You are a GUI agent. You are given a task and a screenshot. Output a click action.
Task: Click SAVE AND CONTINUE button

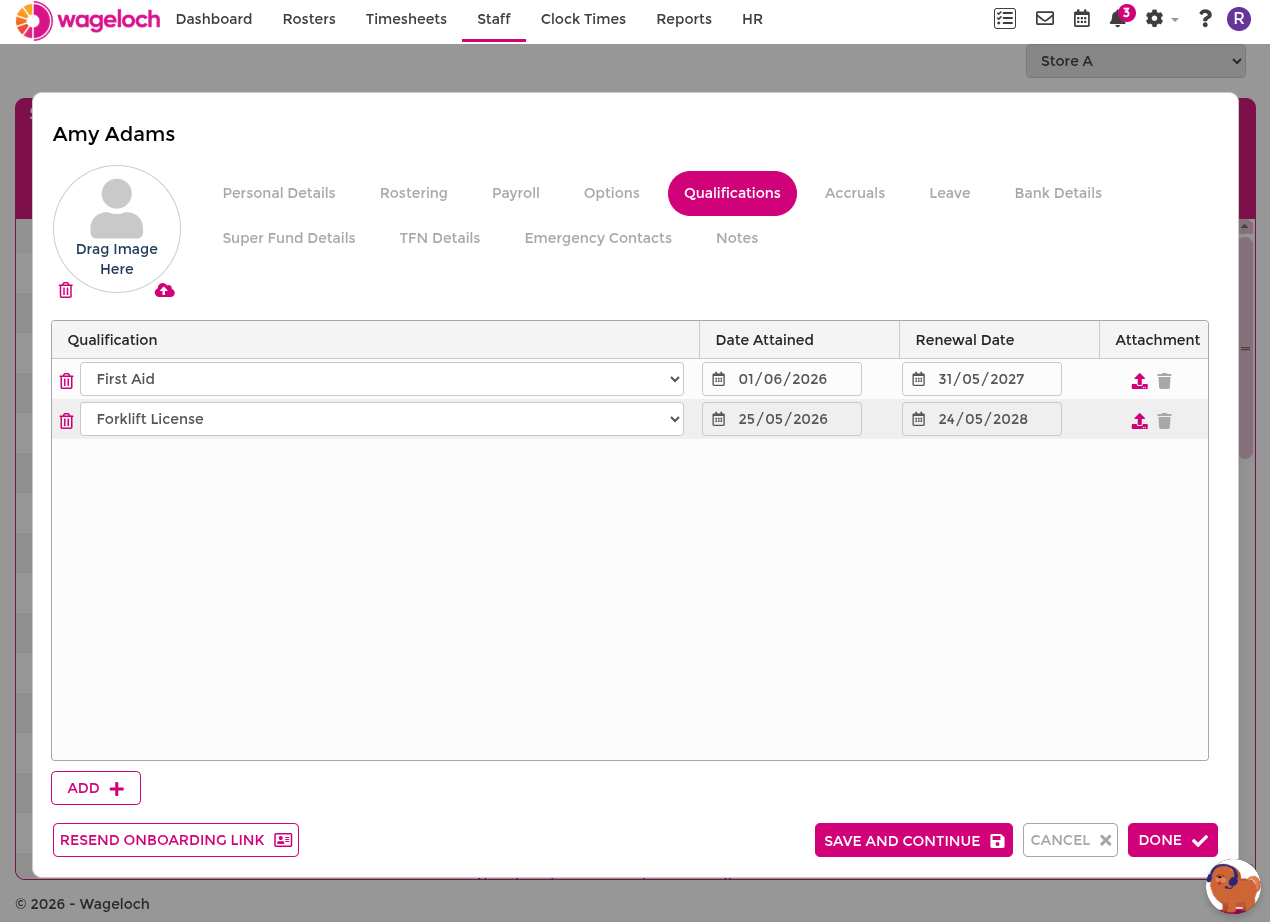pyautogui.click(x=914, y=840)
